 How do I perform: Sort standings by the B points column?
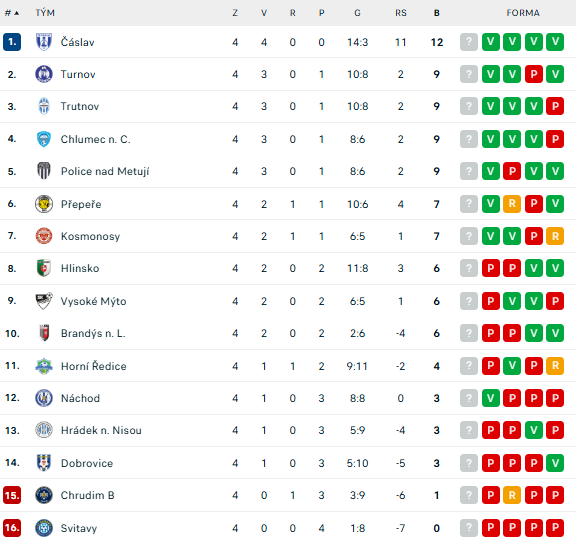pyautogui.click(x=436, y=13)
